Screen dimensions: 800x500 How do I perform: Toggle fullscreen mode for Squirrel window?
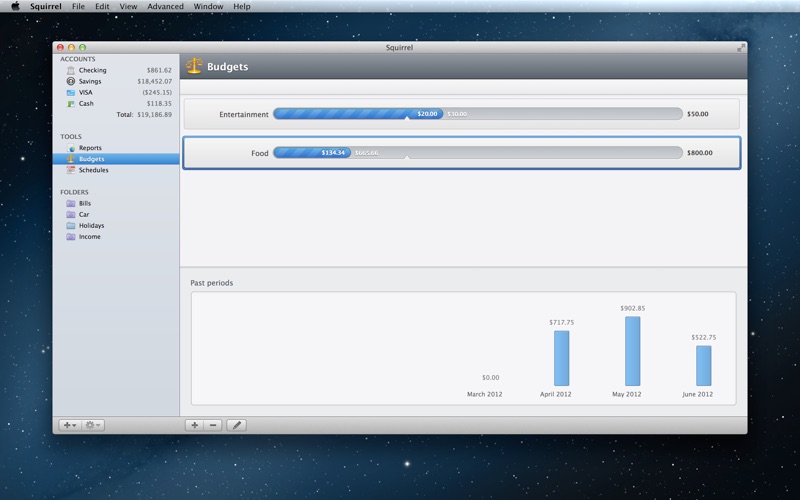click(741, 47)
